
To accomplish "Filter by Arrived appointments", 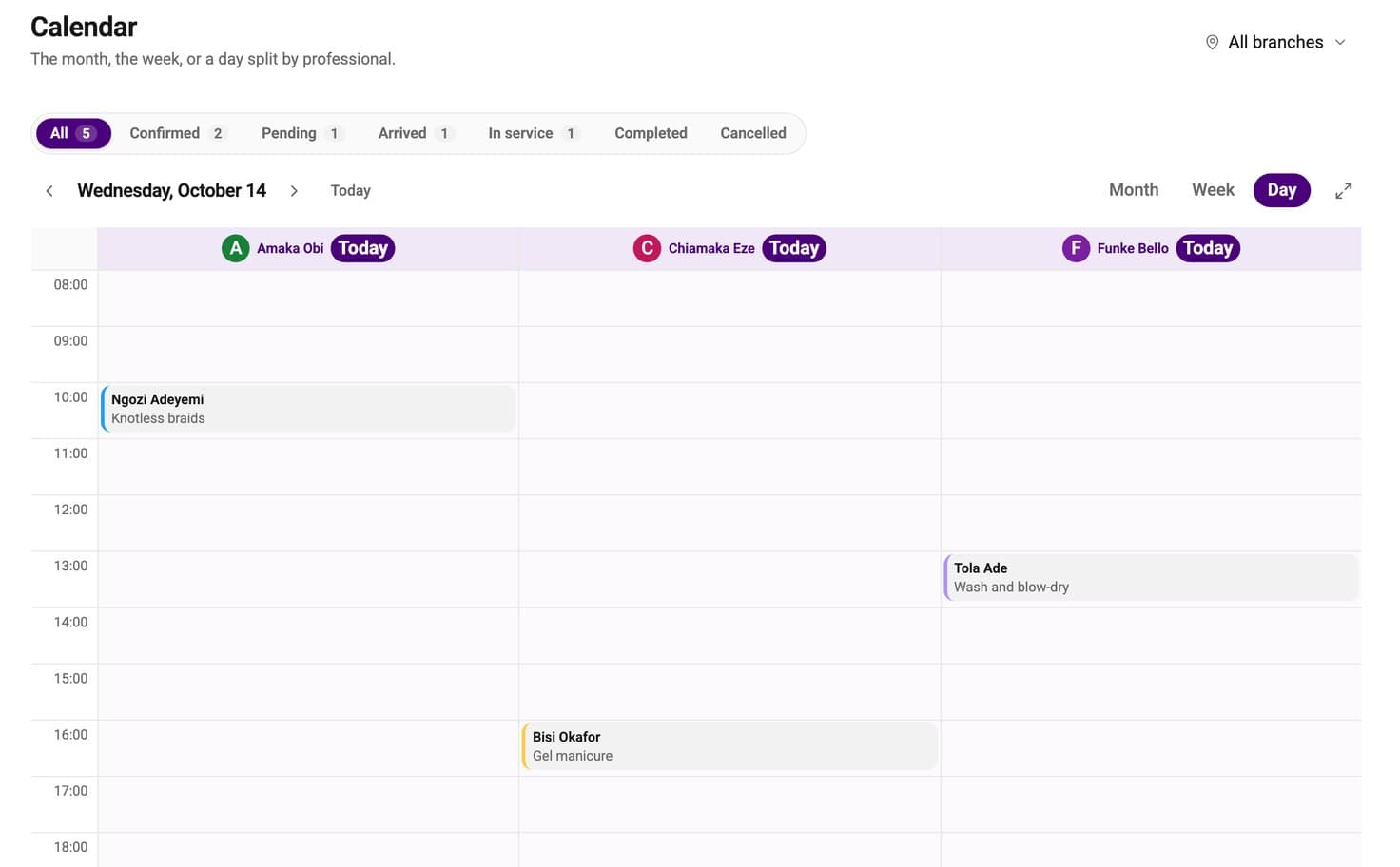I will point(415,133).
